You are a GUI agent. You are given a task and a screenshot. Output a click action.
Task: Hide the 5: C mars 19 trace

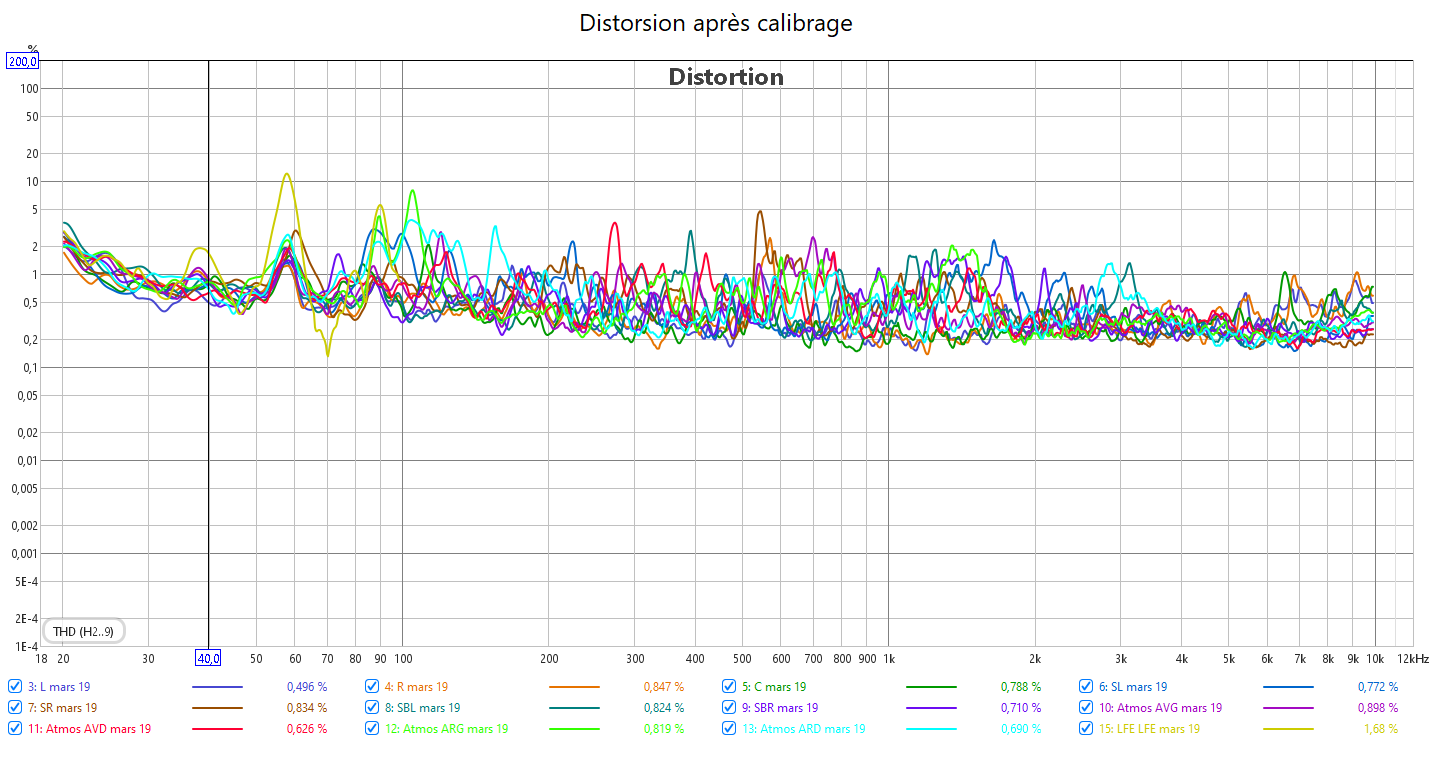(x=729, y=687)
